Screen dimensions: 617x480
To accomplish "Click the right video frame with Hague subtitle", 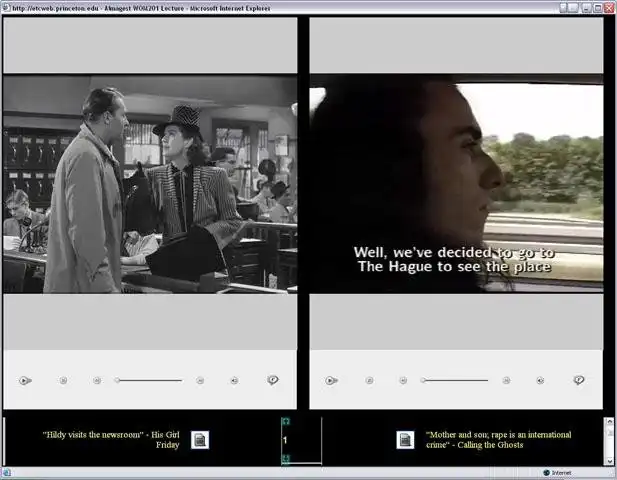I will pyautogui.click(x=456, y=183).
